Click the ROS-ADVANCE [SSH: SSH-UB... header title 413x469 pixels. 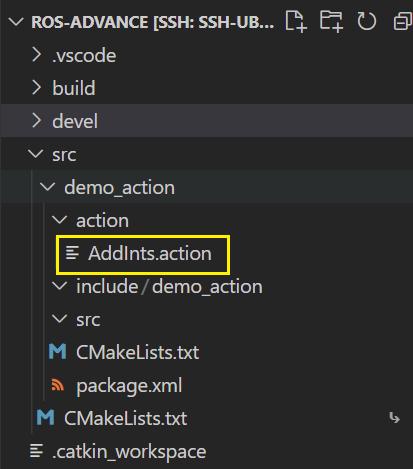153,23
